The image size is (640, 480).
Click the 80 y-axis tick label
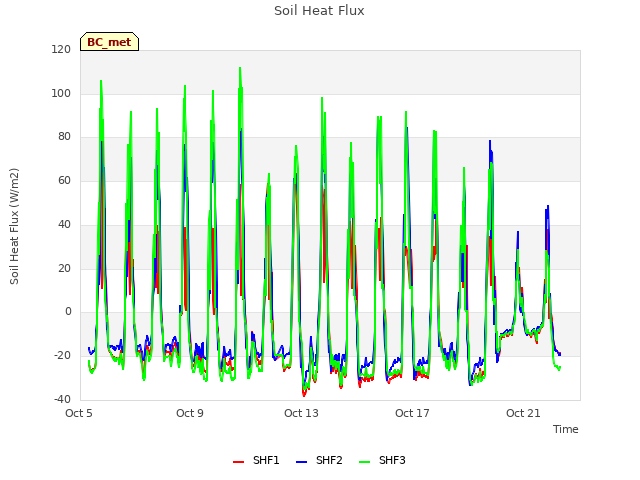tap(64, 137)
